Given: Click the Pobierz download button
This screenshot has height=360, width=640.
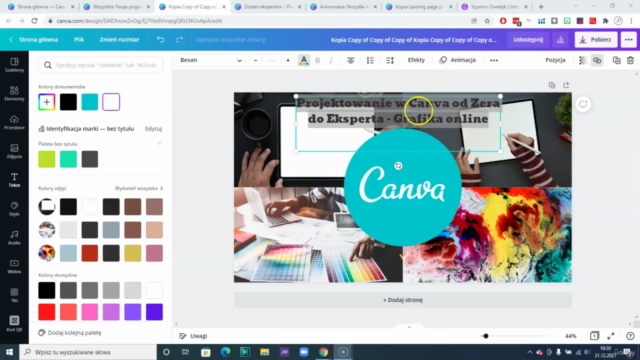Looking at the screenshot, I should [596, 40].
